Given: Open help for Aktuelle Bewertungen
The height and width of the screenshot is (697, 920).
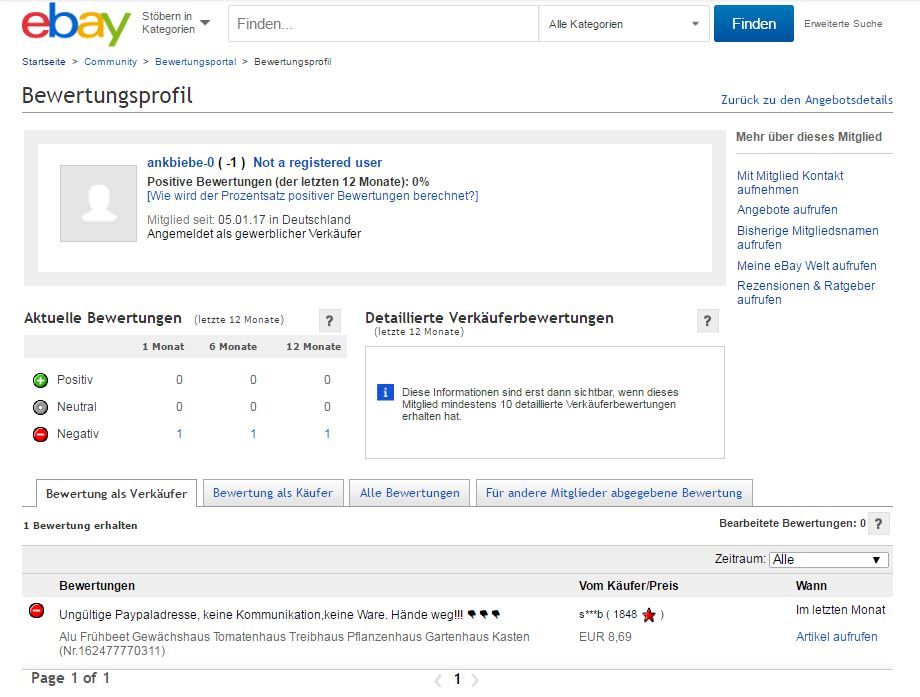Looking at the screenshot, I should tap(330, 321).
